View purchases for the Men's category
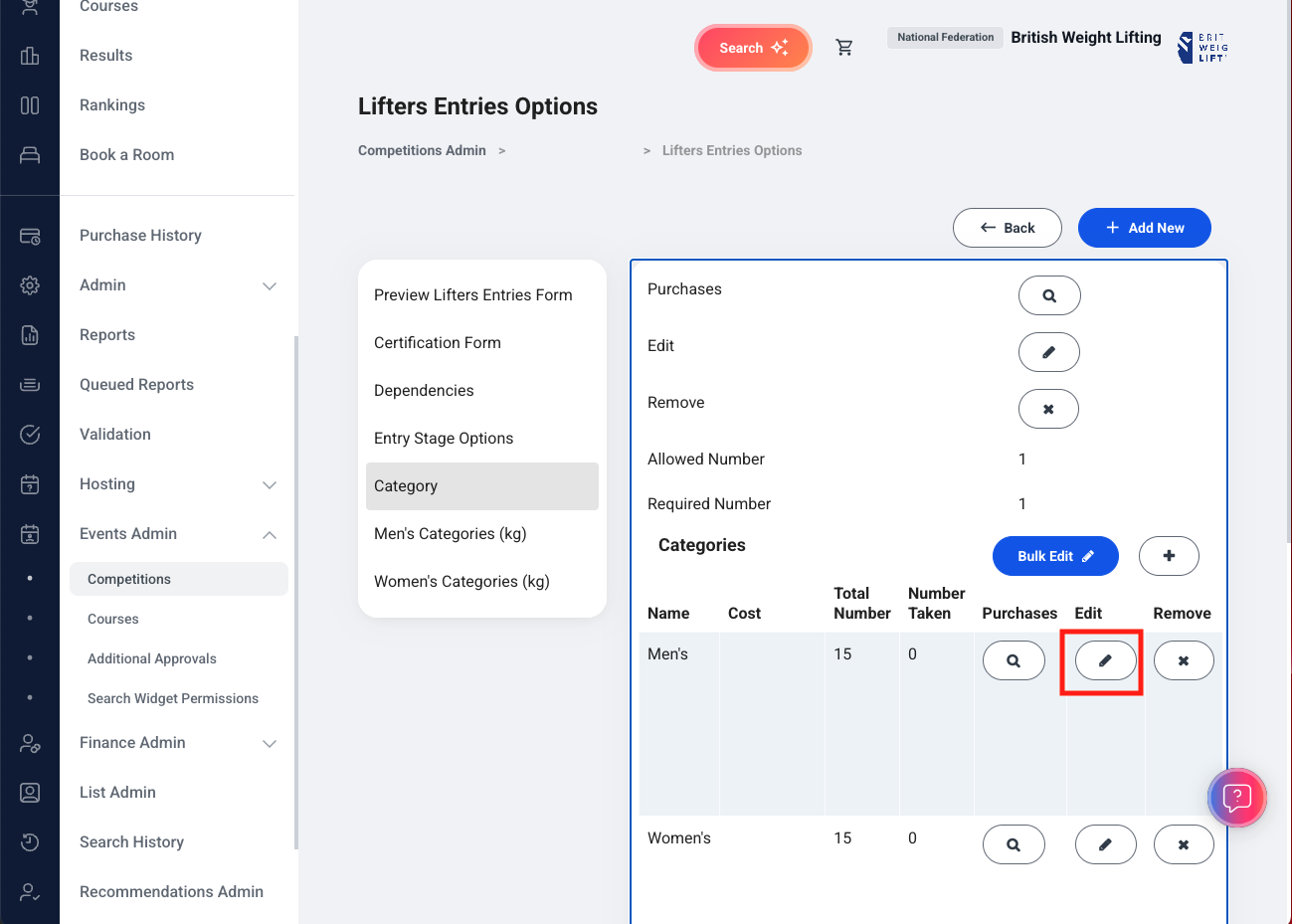The image size is (1292, 924). coord(1014,660)
